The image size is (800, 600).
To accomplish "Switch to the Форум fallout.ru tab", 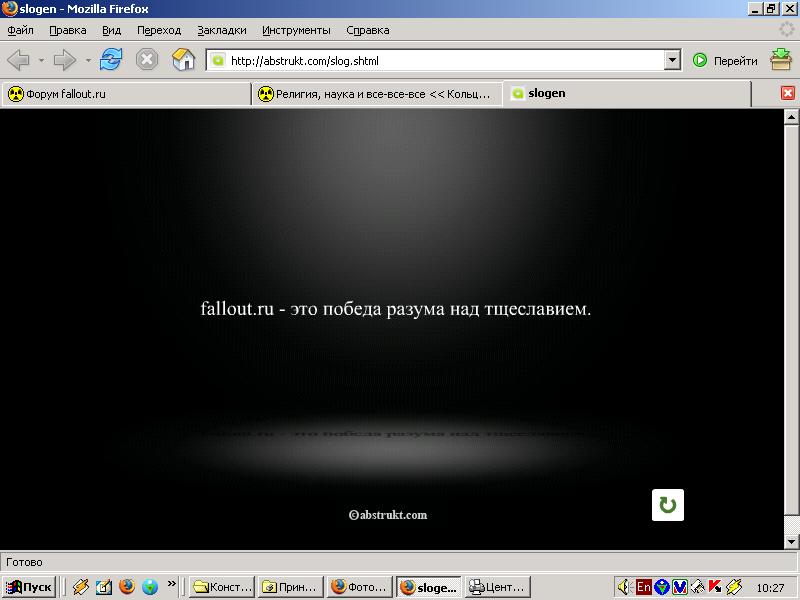I will pyautogui.click(x=126, y=94).
